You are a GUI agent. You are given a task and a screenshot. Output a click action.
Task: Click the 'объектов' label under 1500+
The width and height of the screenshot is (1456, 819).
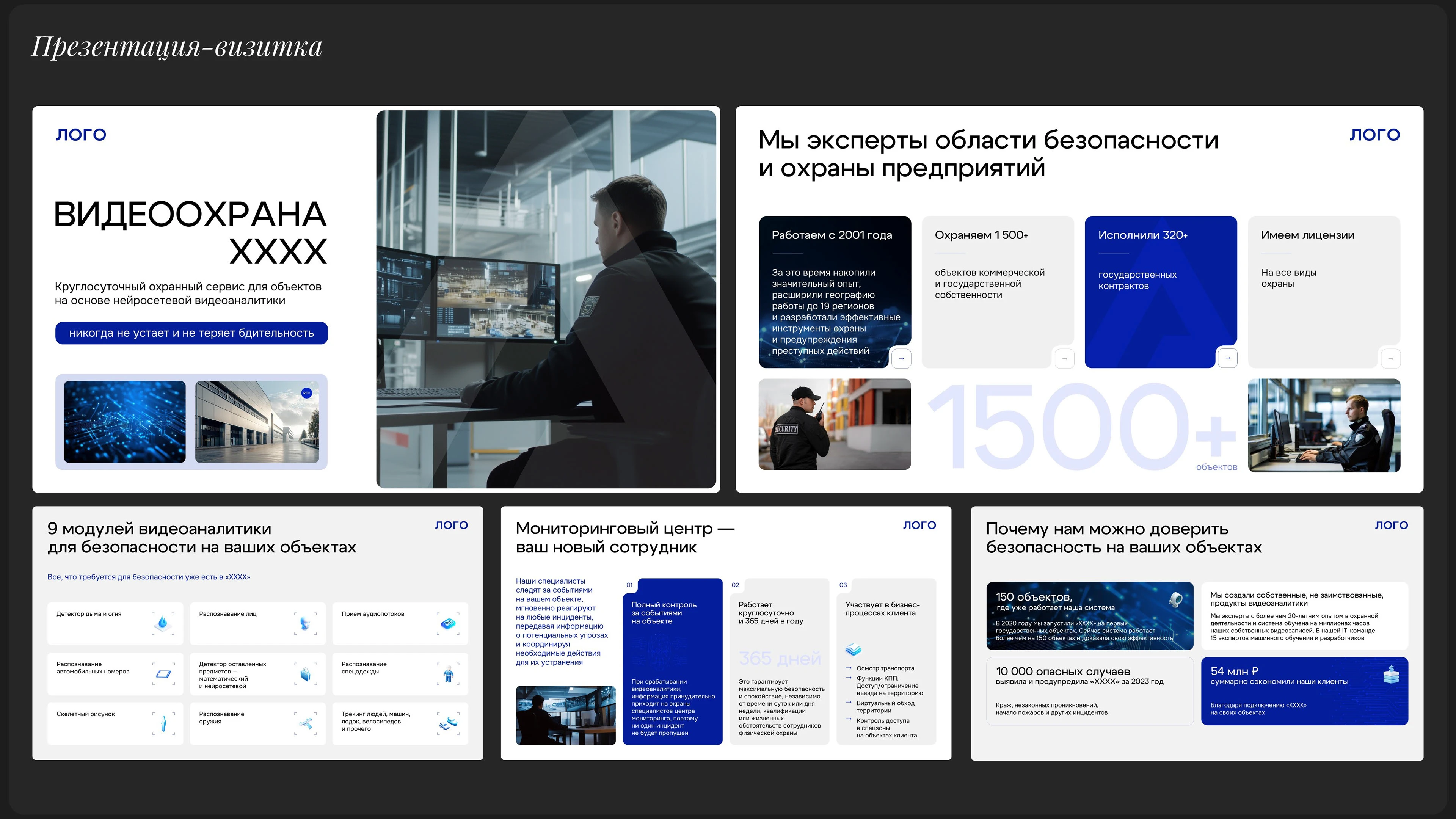coord(1216,468)
